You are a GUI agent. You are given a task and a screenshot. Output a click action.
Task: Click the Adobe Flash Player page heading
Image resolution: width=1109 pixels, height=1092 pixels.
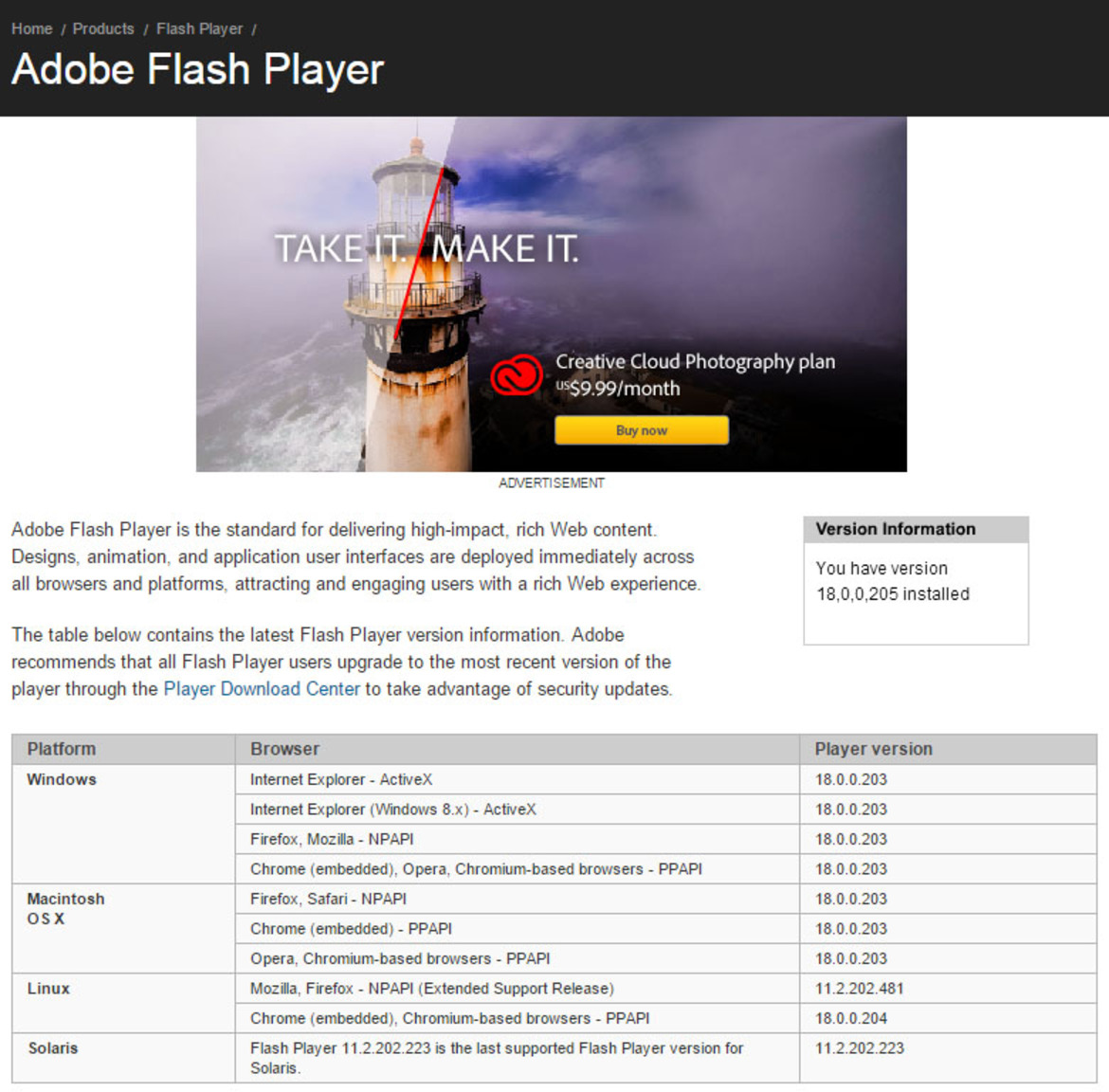197,69
